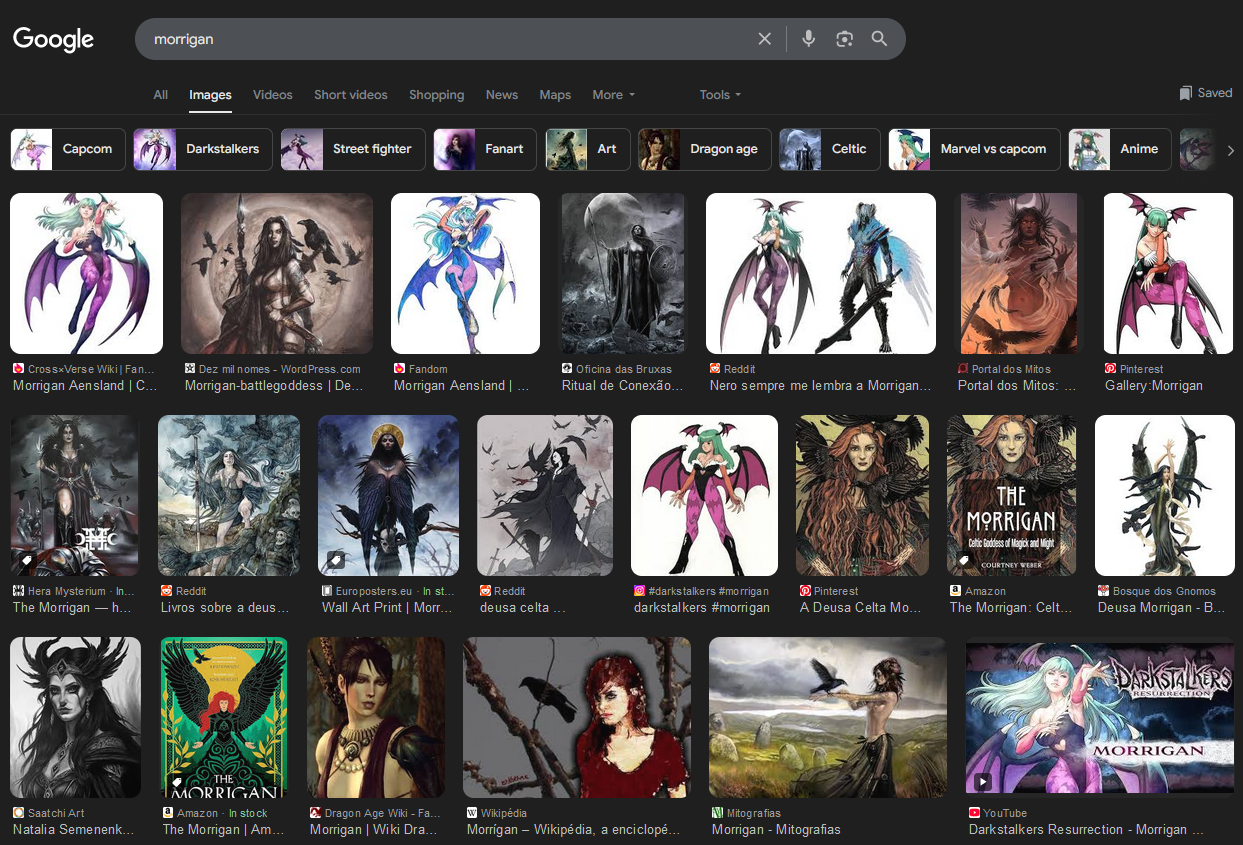1243x845 pixels.
Task: Open Europosters Wall Art Print image
Action: [388, 495]
